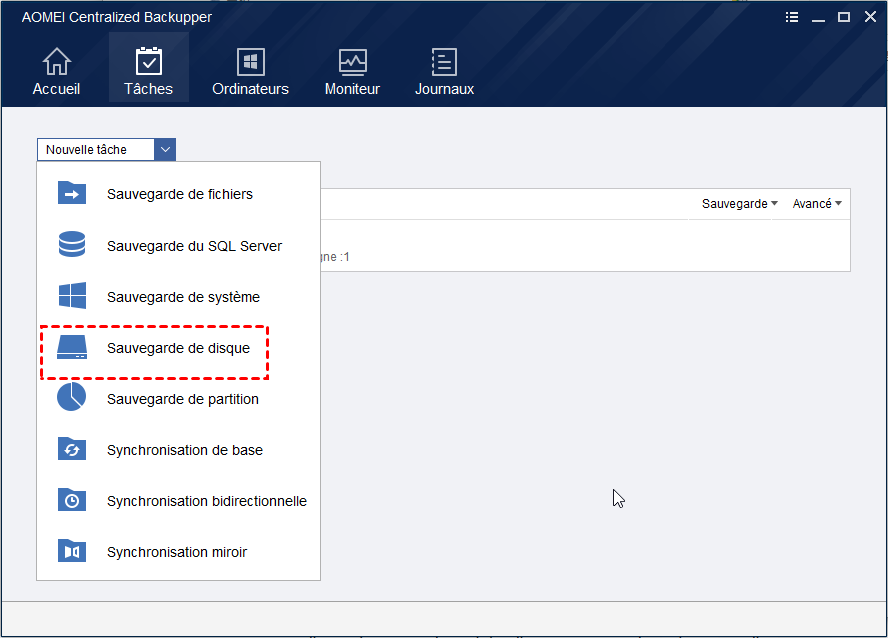Image resolution: width=888 pixels, height=638 pixels.
Task: Click the Tâches calendar check icon
Action: click(x=149, y=61)
